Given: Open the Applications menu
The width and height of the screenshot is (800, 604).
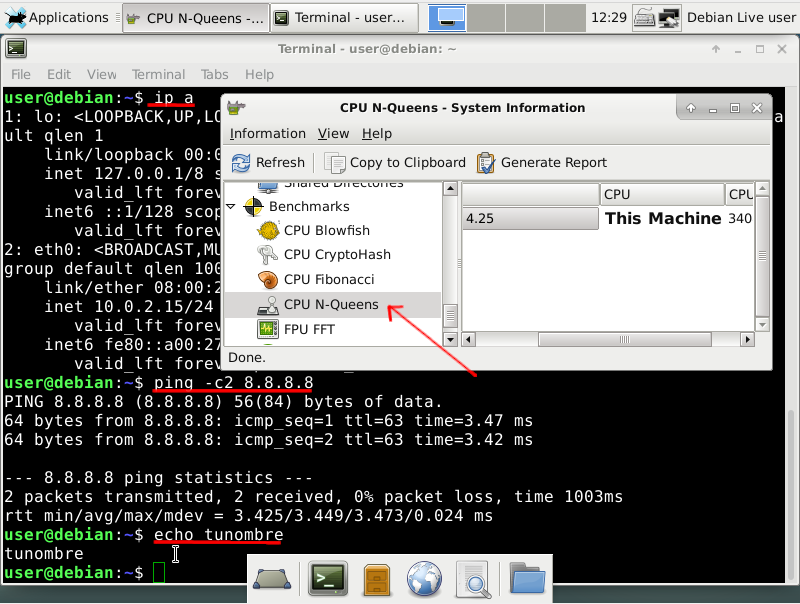Looking at the screenshot, I should 57,18.
